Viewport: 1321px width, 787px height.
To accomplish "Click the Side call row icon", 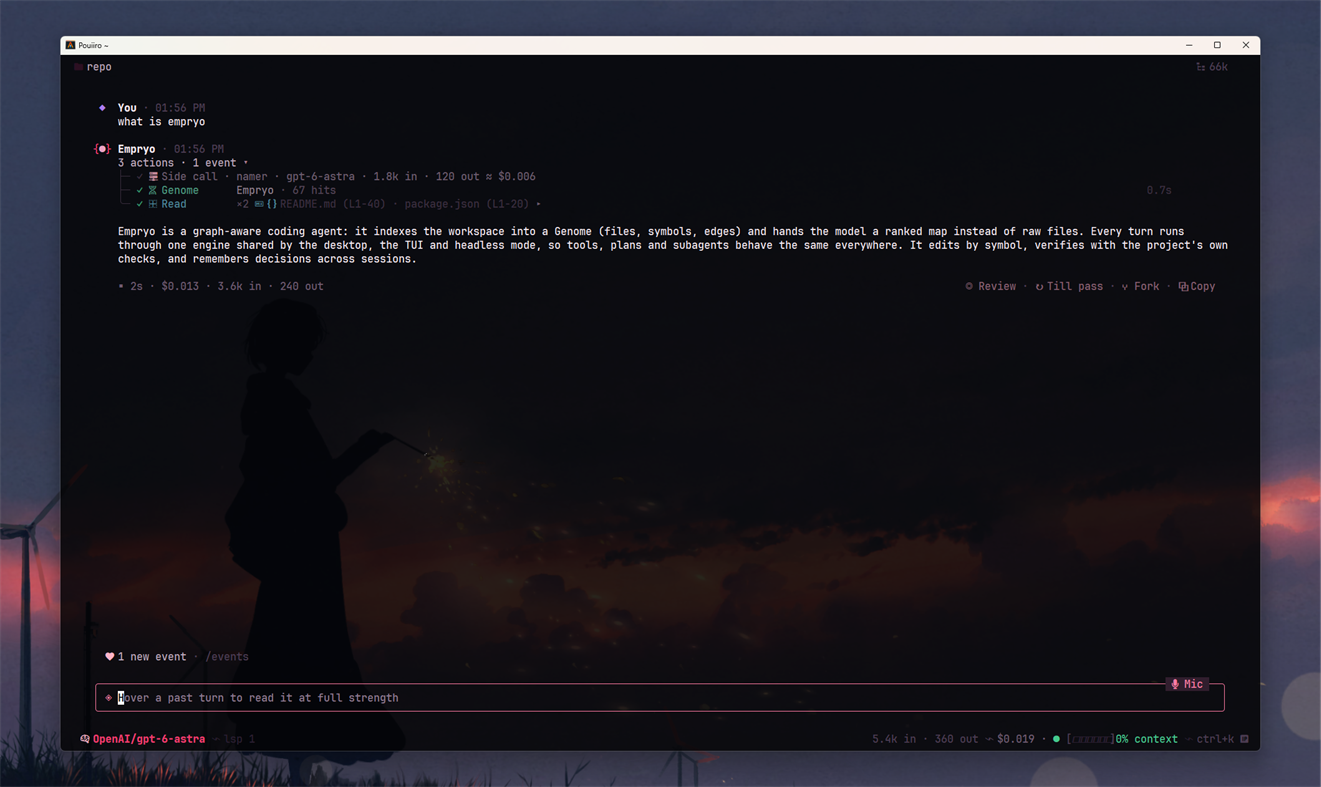I will tap(153, 176).
